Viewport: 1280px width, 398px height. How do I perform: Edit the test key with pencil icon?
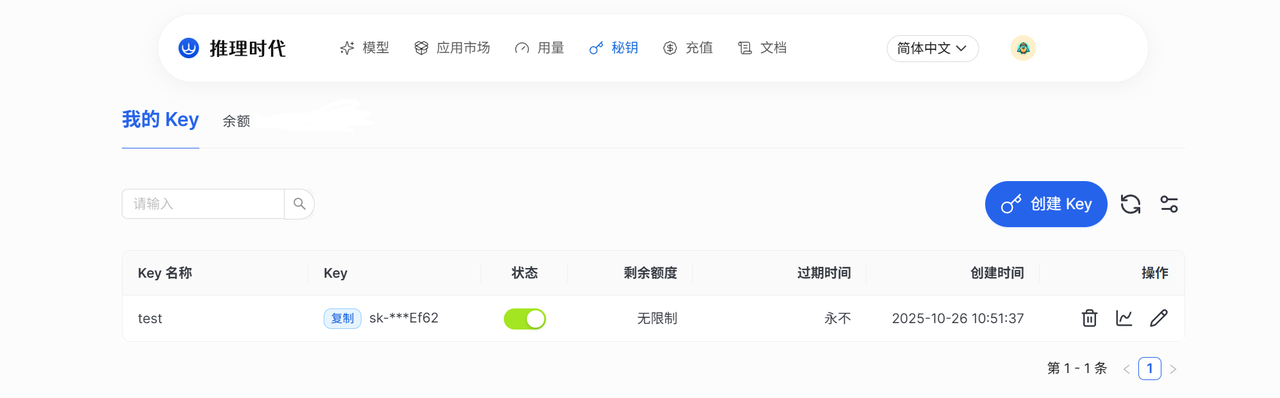pyautogui.click(x=1159, y=318)
